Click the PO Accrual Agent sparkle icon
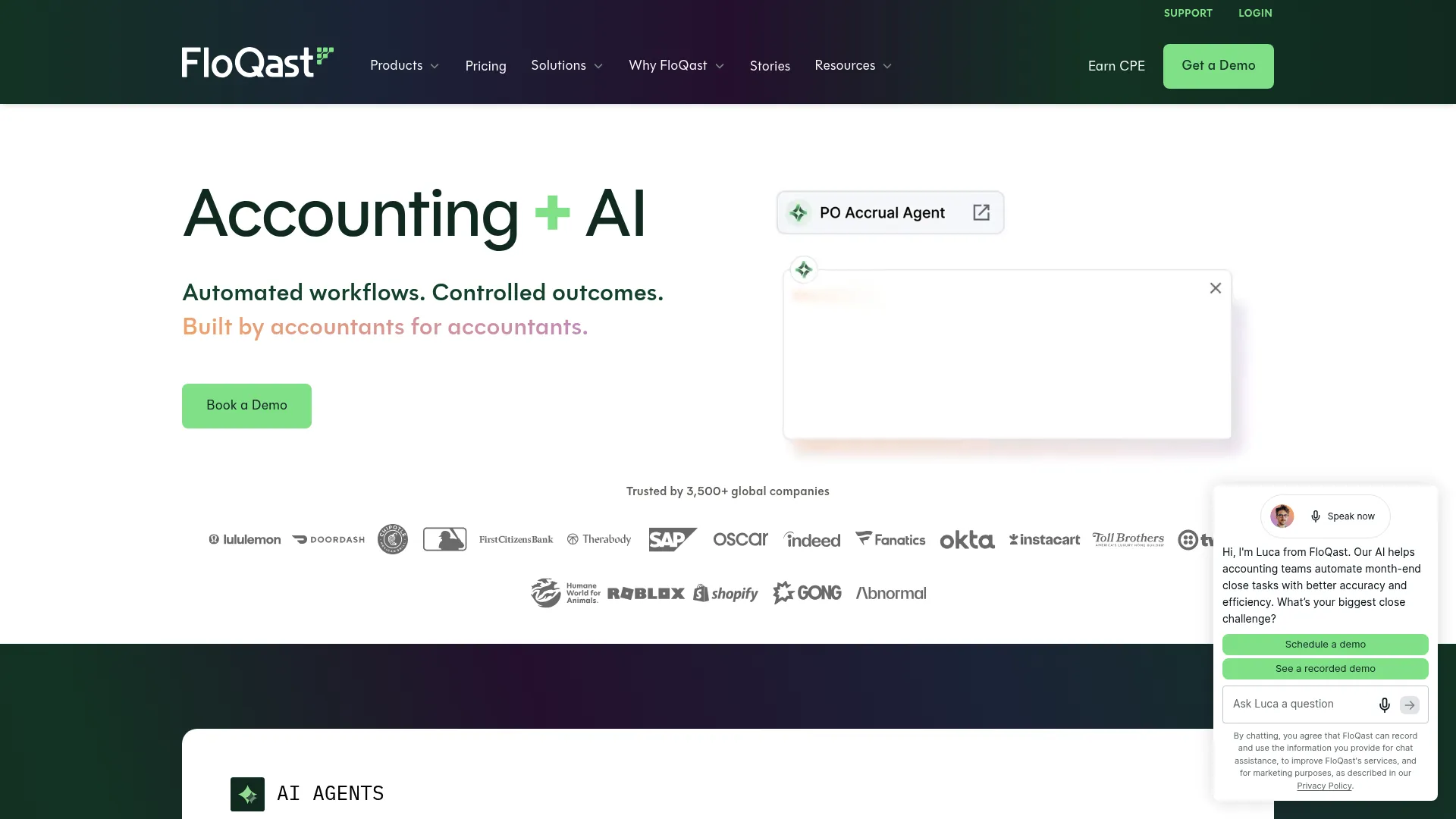The image size is (1456, 819). (x=799, y=213)
